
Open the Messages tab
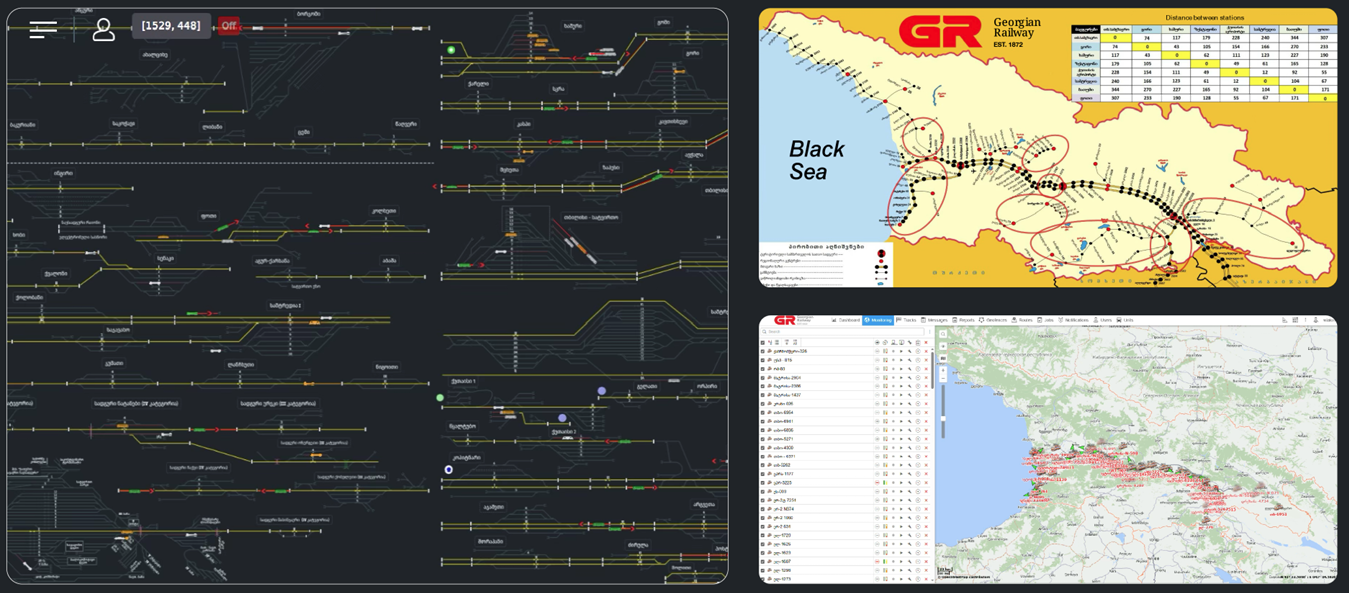pyautogui.click(x=935, y=320)
